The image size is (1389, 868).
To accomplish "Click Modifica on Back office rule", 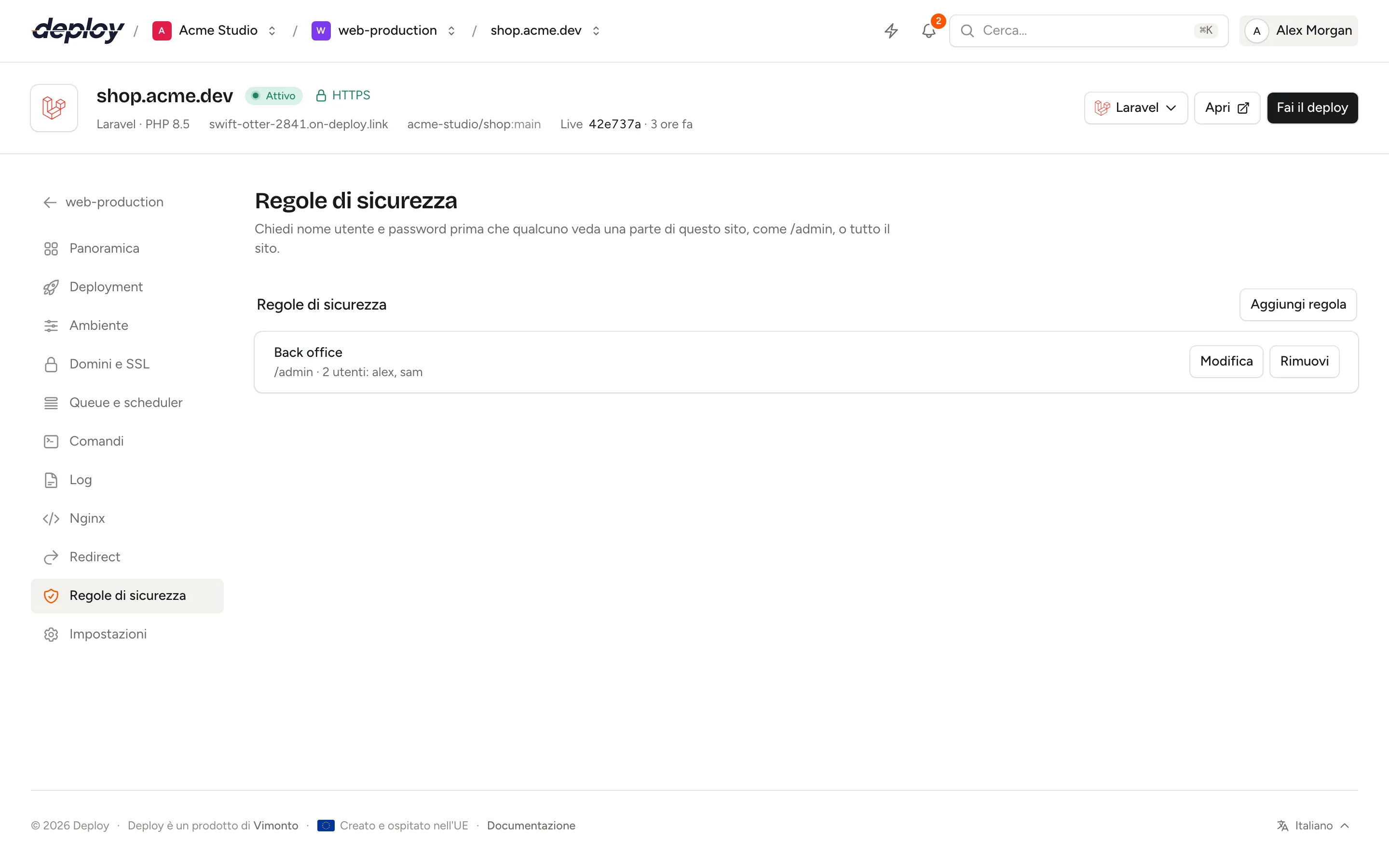I will pos(1226,361).
